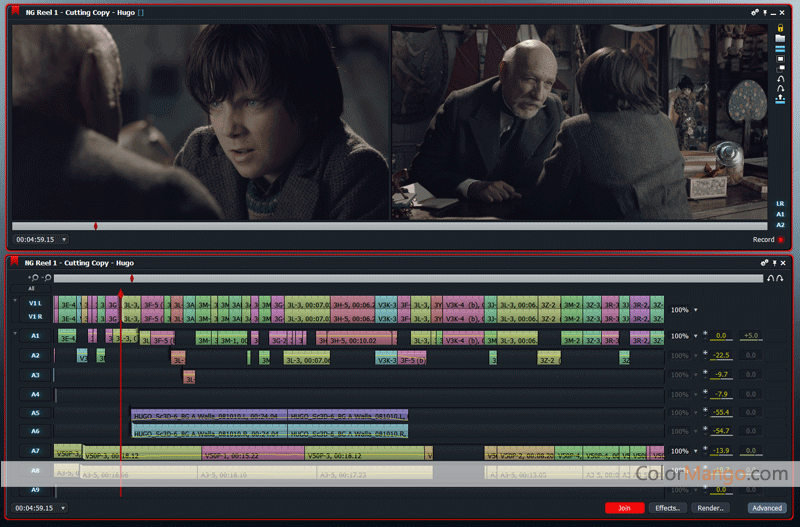Pin the viewer window with pushpin icon
The image size is (800, 527).
point(765,13)
